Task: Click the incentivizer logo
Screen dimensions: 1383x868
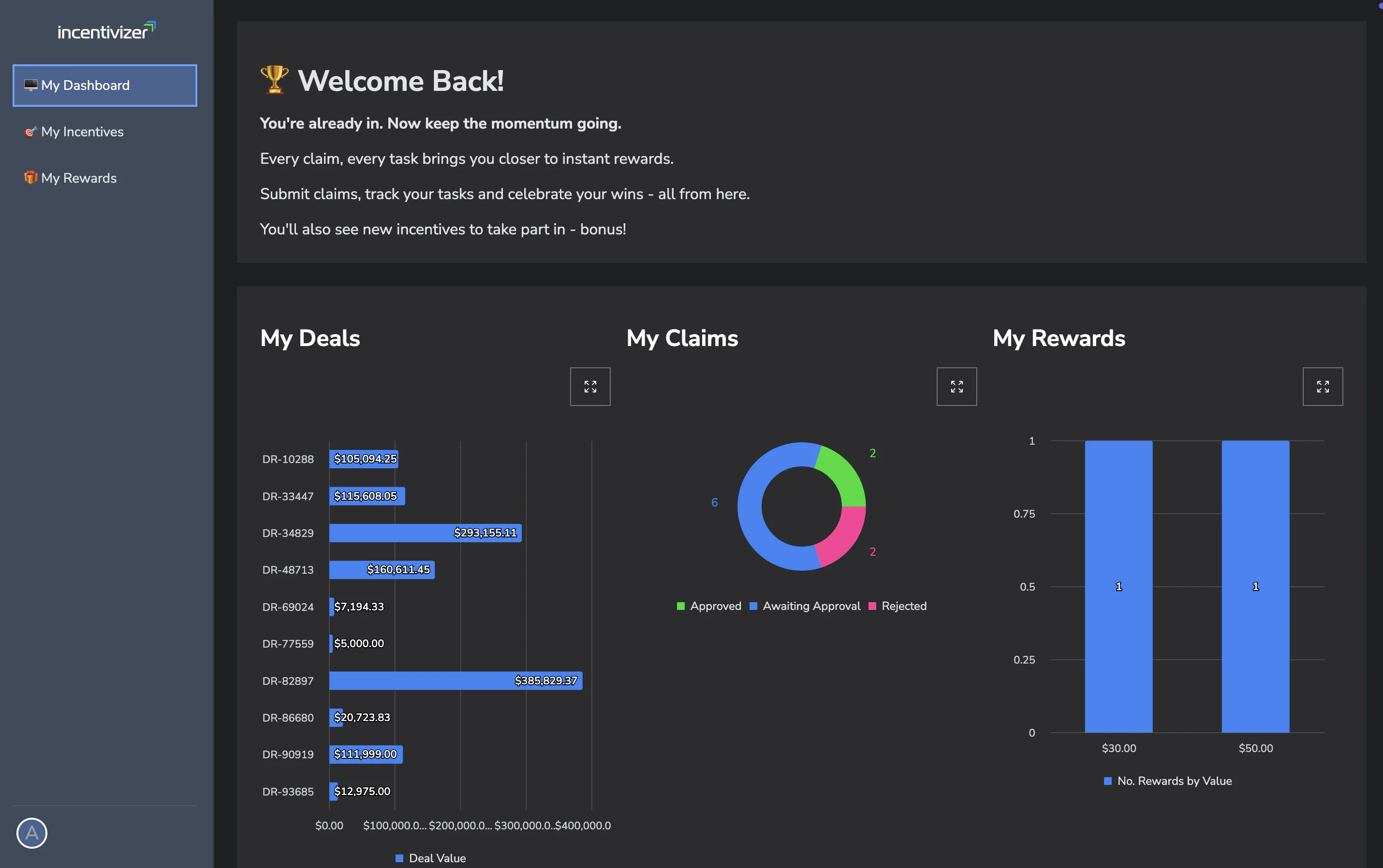Action: coord(106,31)
